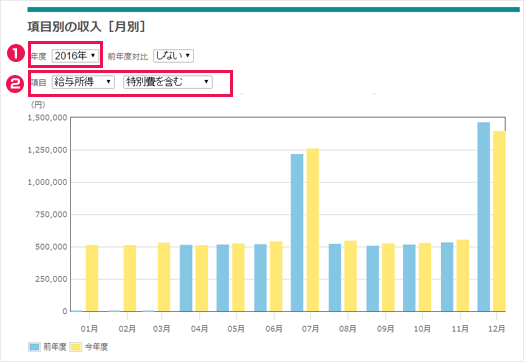Click the 項目別の収入［月別］ heading
The image size is (524, 362).
click(87, 27)
